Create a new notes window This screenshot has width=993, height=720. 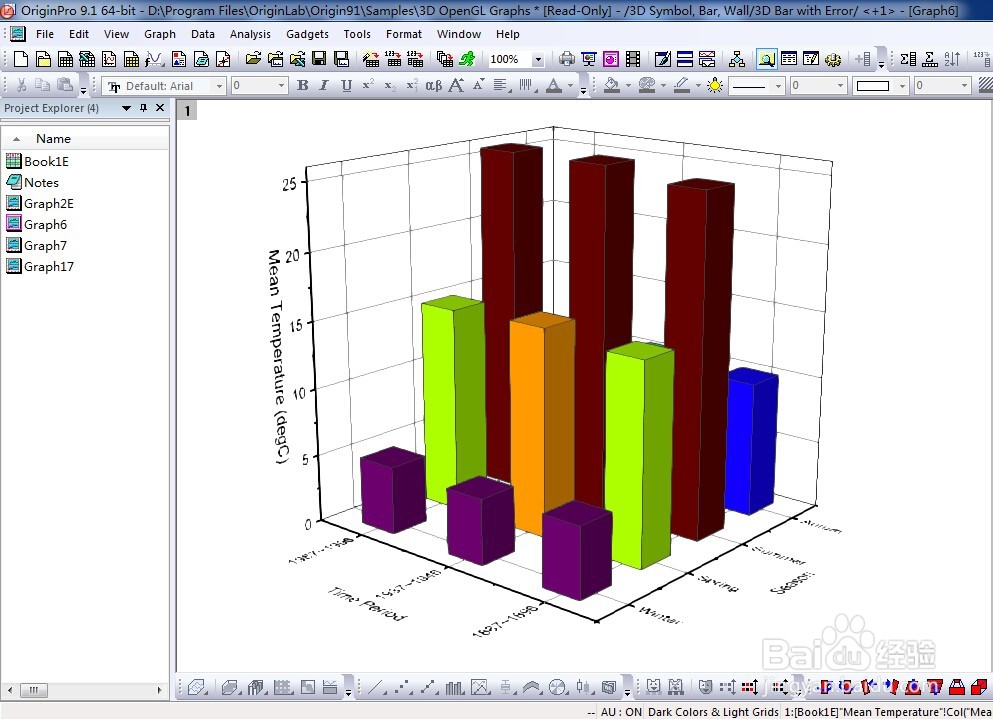[x=201, y=60]
